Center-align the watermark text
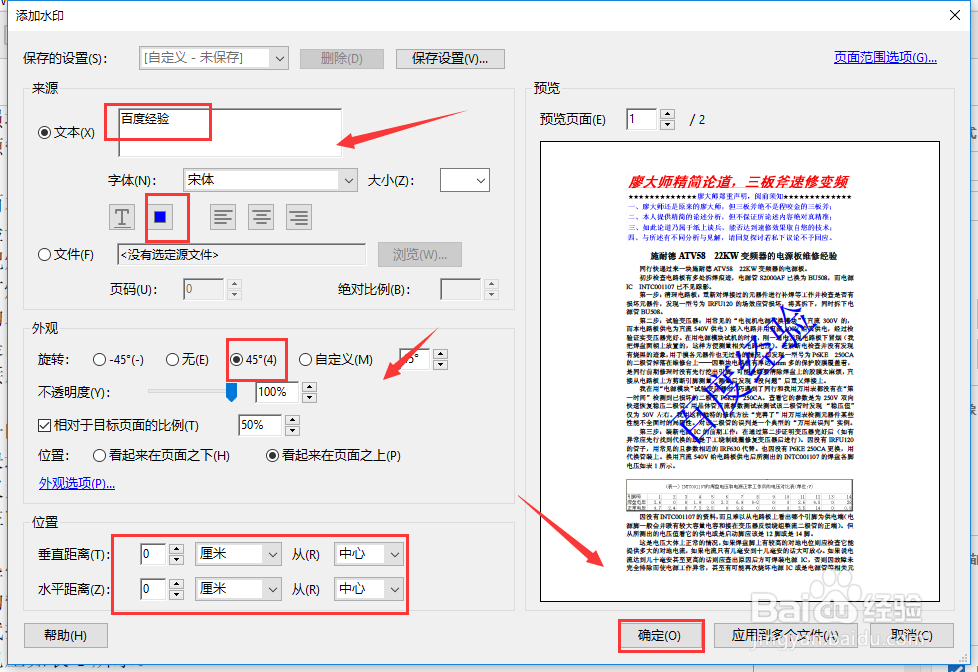Screen dimensions: 978x672 coord(260,216)
